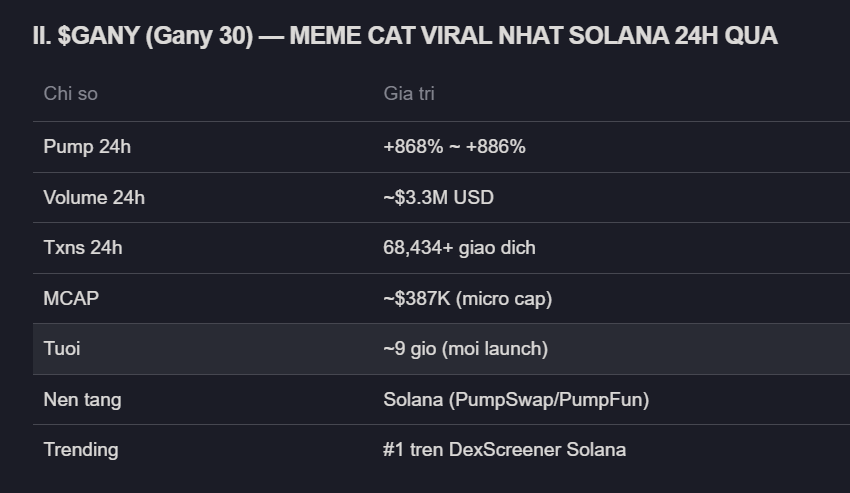
Task: Select the 'MCAP' row label
Action: (x=71, y=298)
